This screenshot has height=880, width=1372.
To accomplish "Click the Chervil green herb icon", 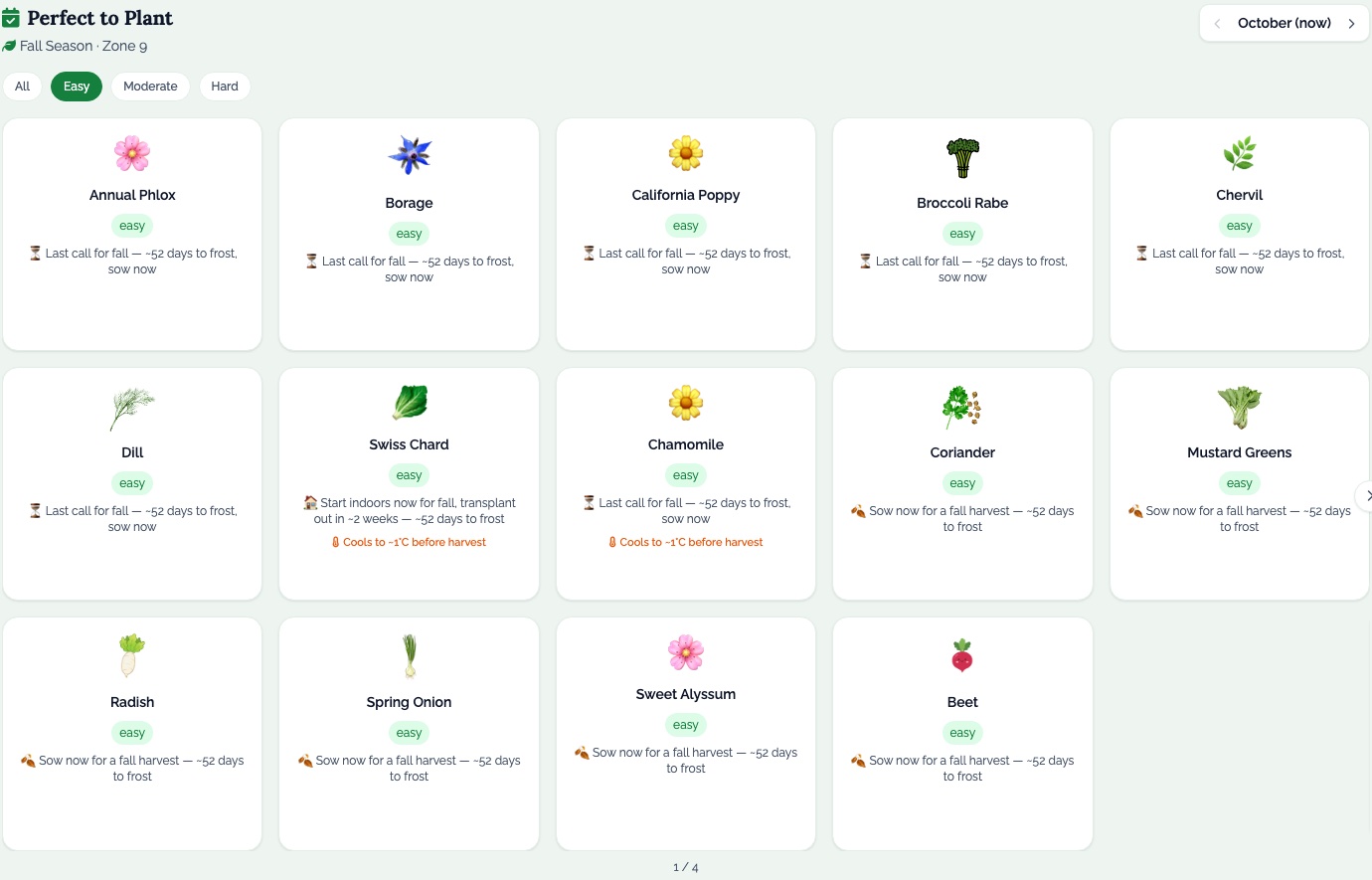I will [x=1239, y=154].
